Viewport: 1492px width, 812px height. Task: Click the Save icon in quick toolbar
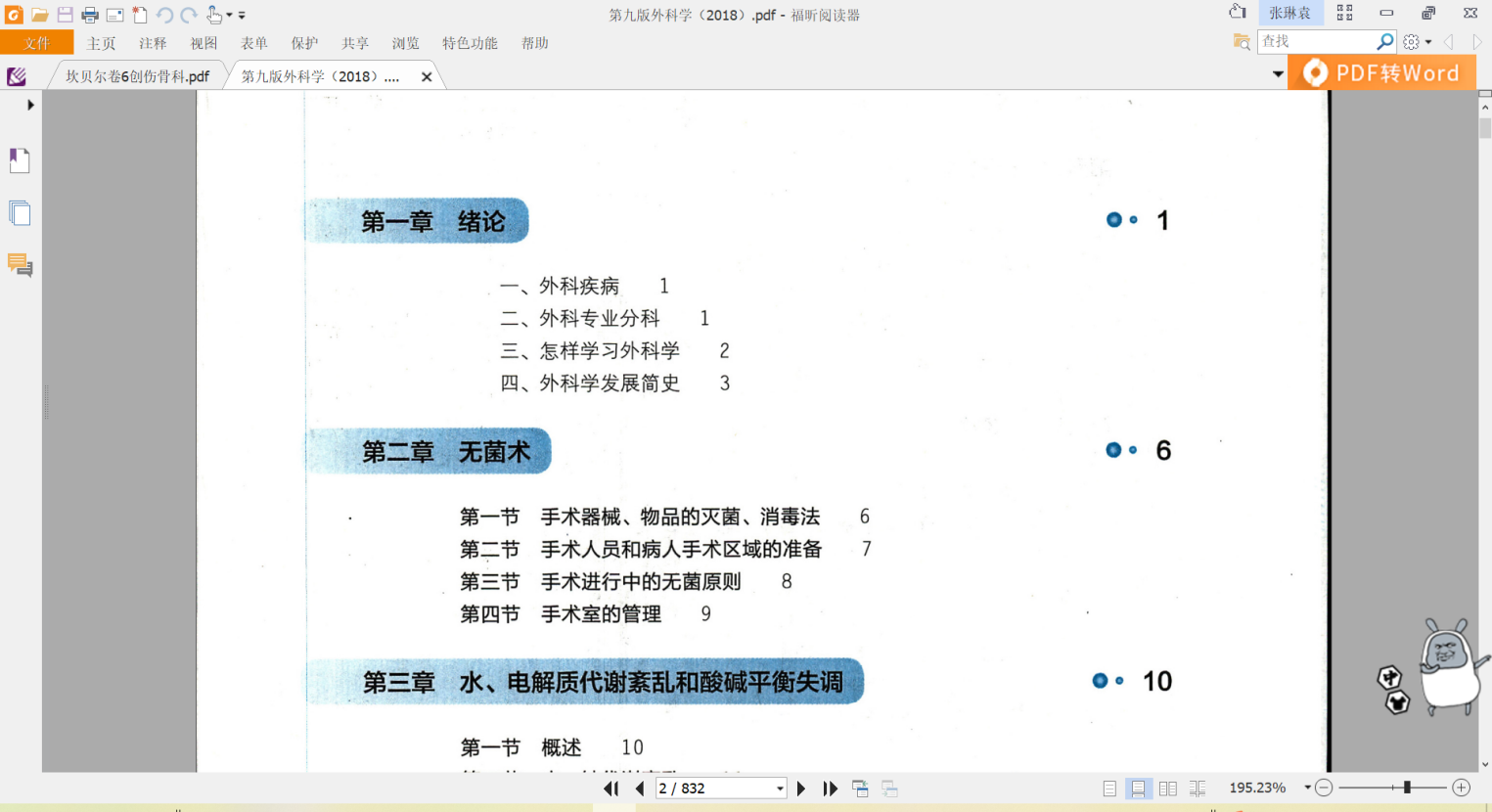pos(66,15)
